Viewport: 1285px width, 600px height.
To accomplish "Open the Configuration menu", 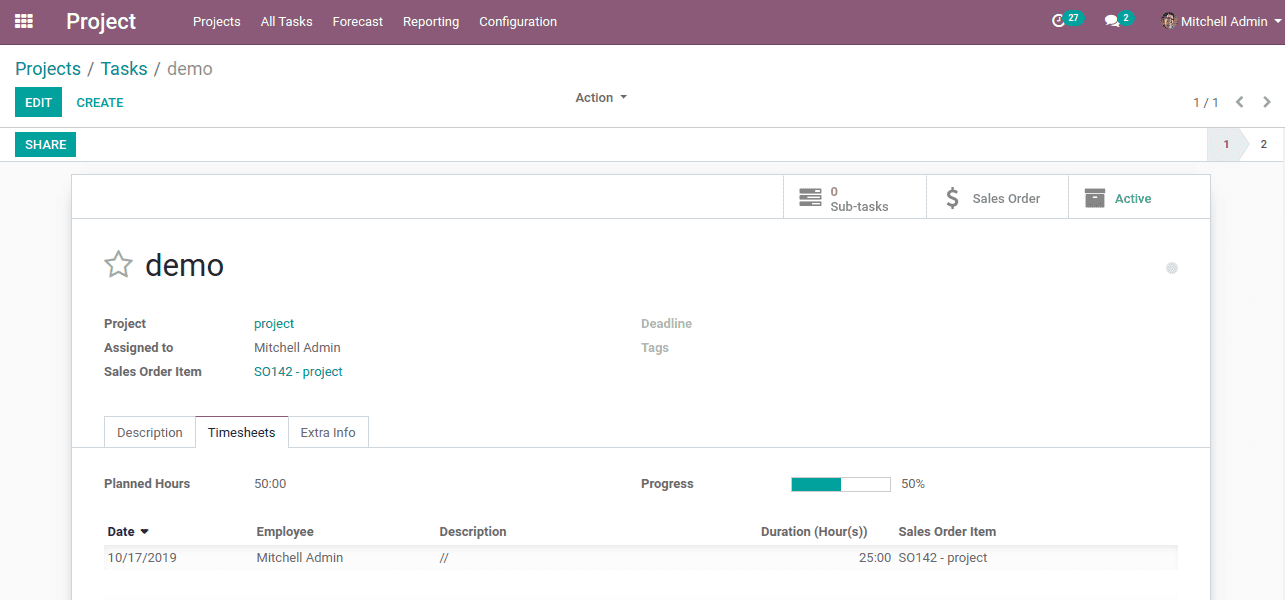I will pyautogui.click(x=518, y=21).
